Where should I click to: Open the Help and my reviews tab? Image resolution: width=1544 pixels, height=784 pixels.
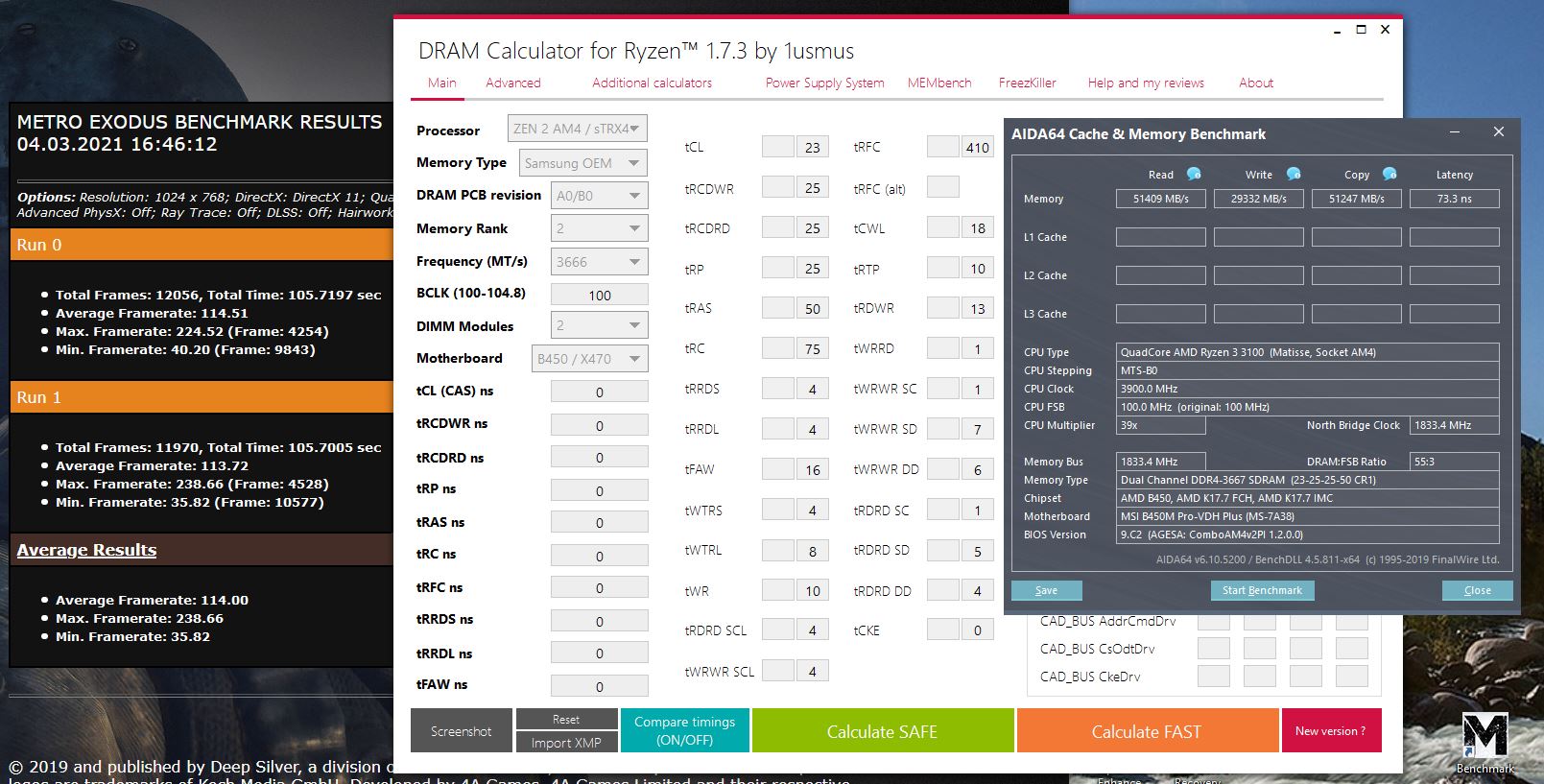(x=1146, y=83)
